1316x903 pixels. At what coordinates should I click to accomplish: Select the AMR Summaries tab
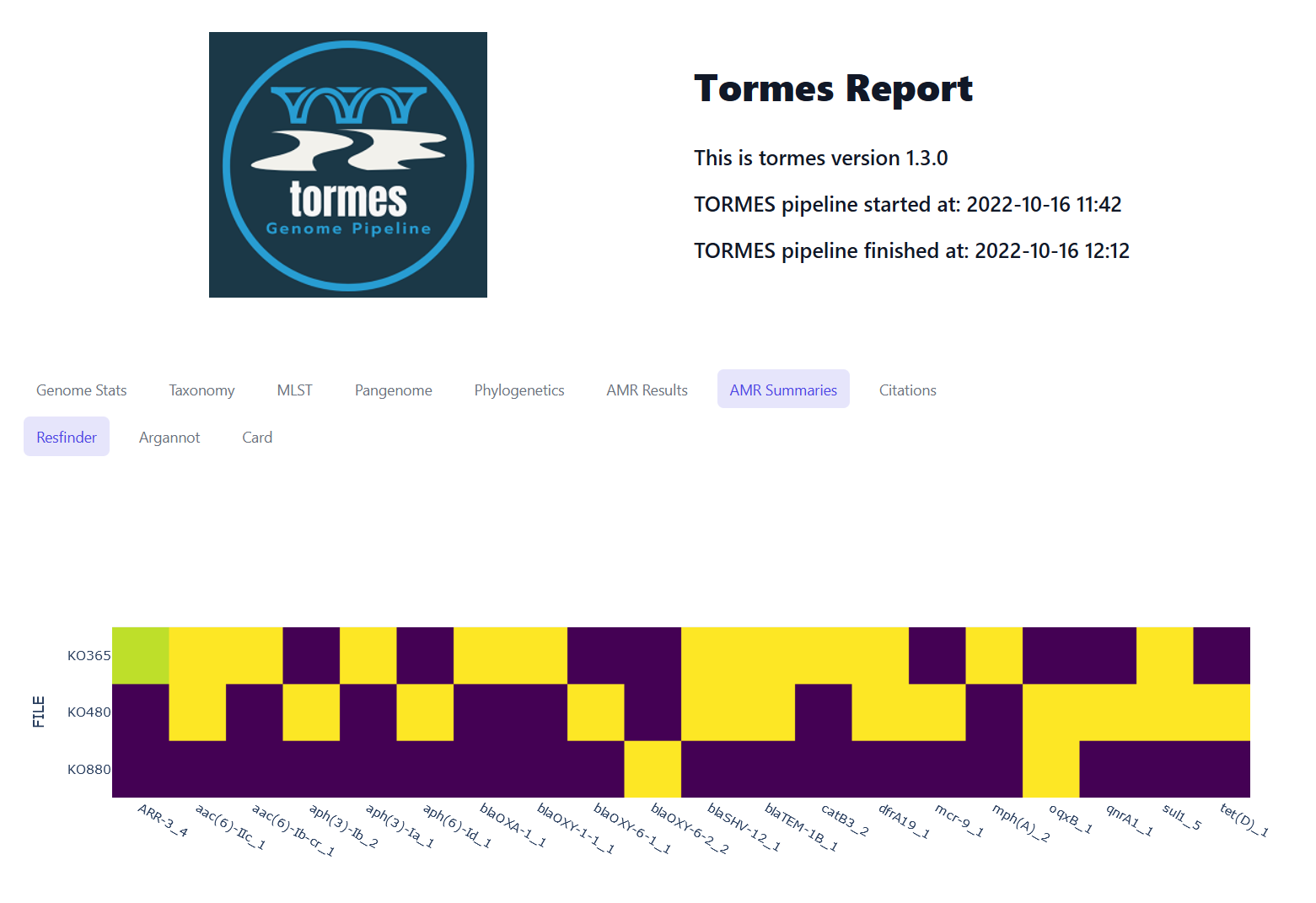coord(782,389)
